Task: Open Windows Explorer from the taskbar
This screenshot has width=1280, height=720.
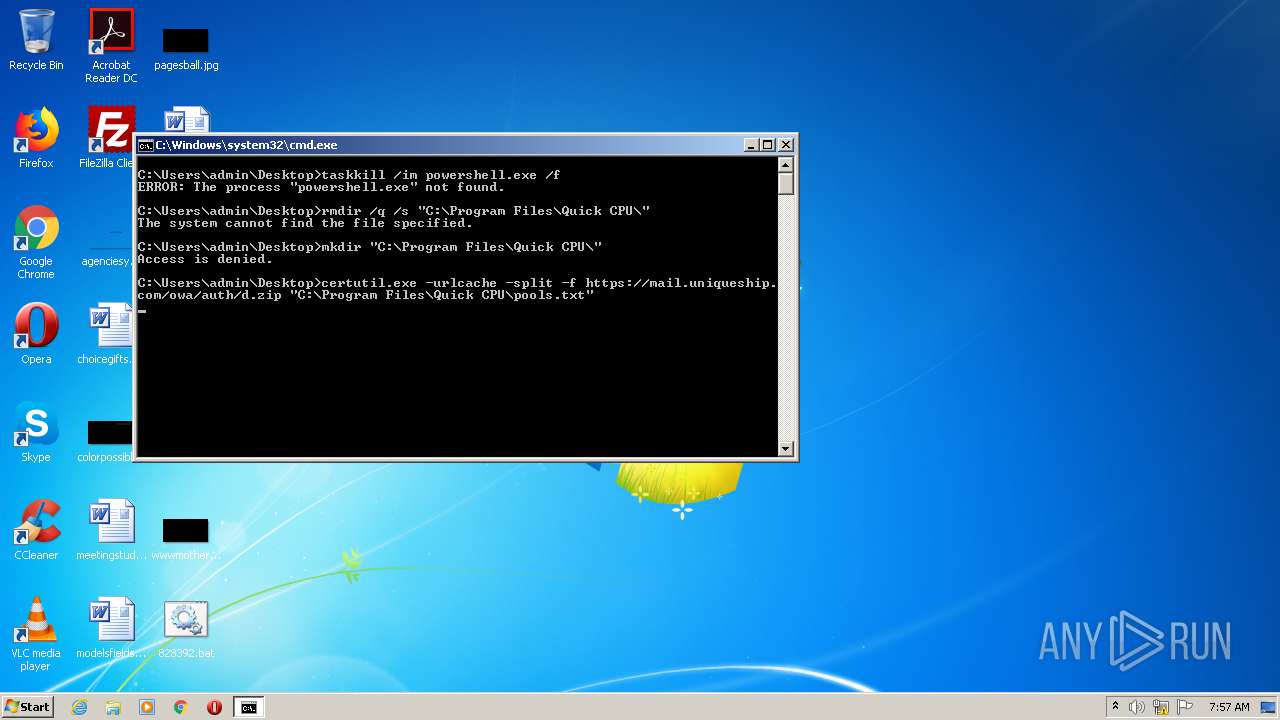Action: (x=113, y=707)
